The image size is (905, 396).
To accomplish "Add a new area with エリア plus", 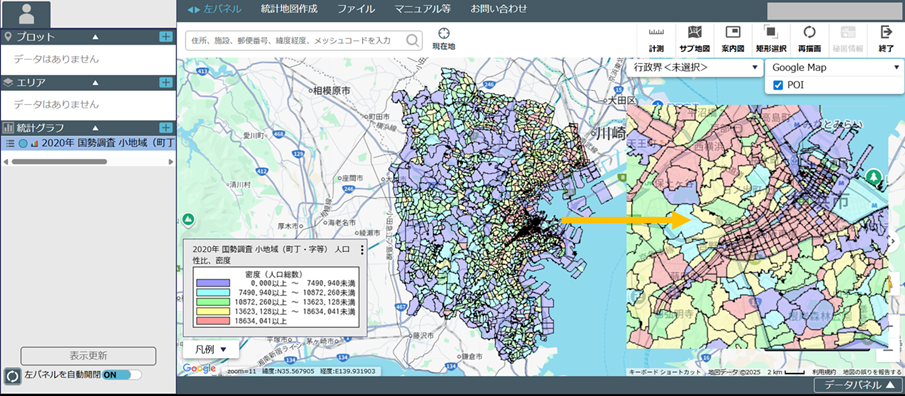I will click(x=166, y=83).
